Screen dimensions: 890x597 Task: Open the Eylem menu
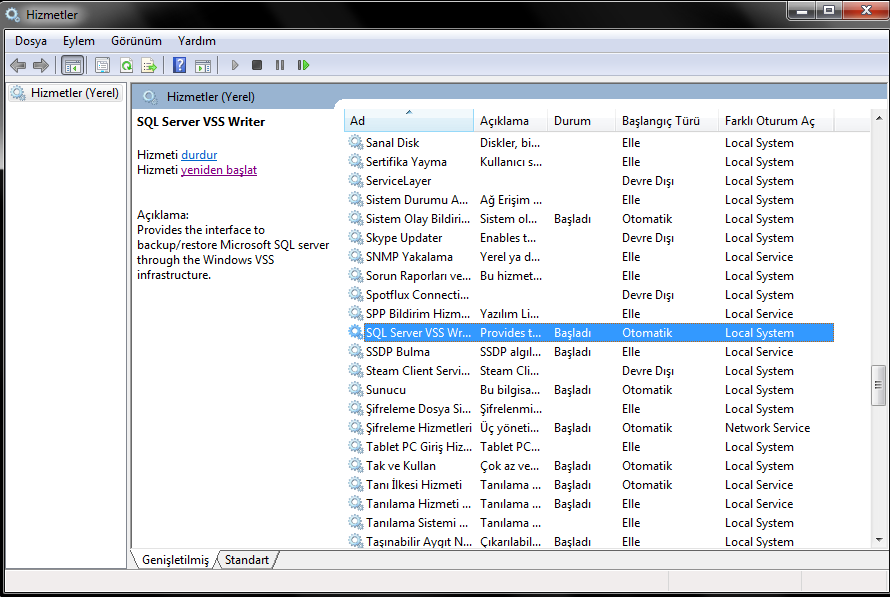[x=79, y=41]
